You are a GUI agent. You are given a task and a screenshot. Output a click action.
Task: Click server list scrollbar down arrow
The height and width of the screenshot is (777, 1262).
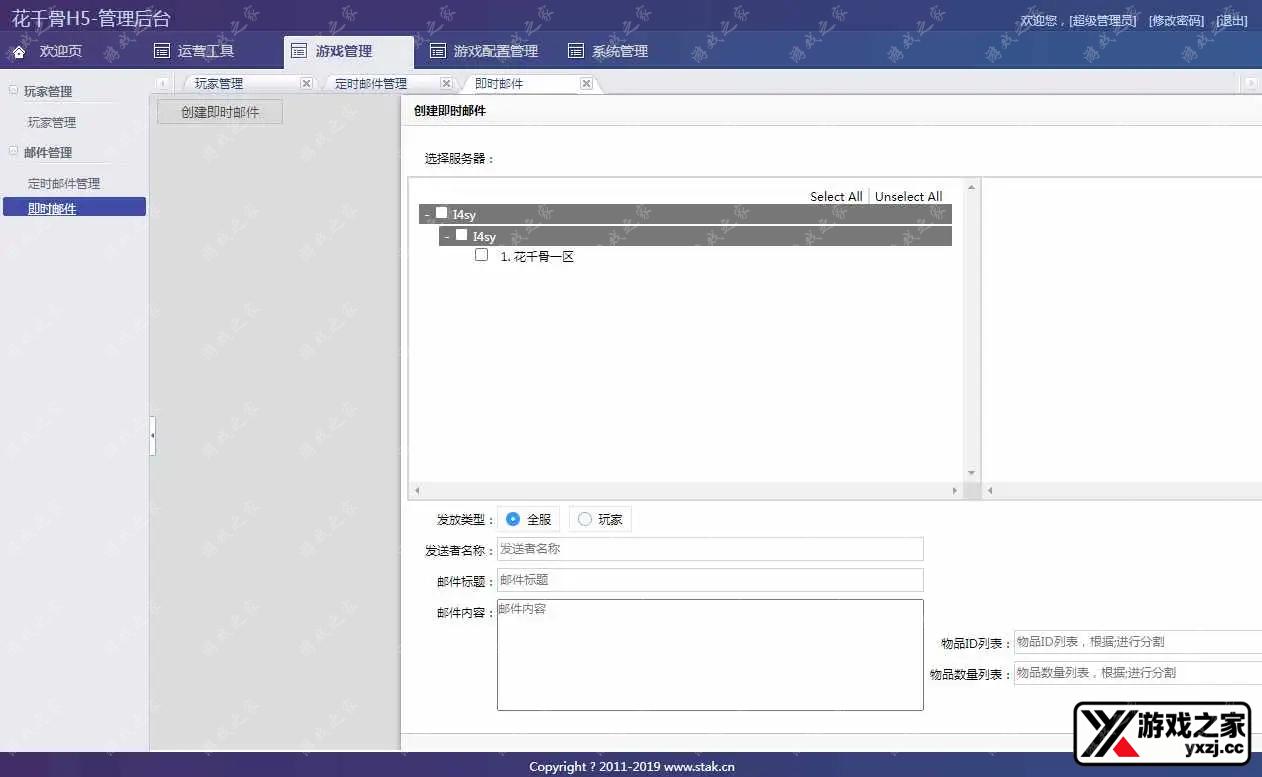pyautogui.click(x=971, y=473)
